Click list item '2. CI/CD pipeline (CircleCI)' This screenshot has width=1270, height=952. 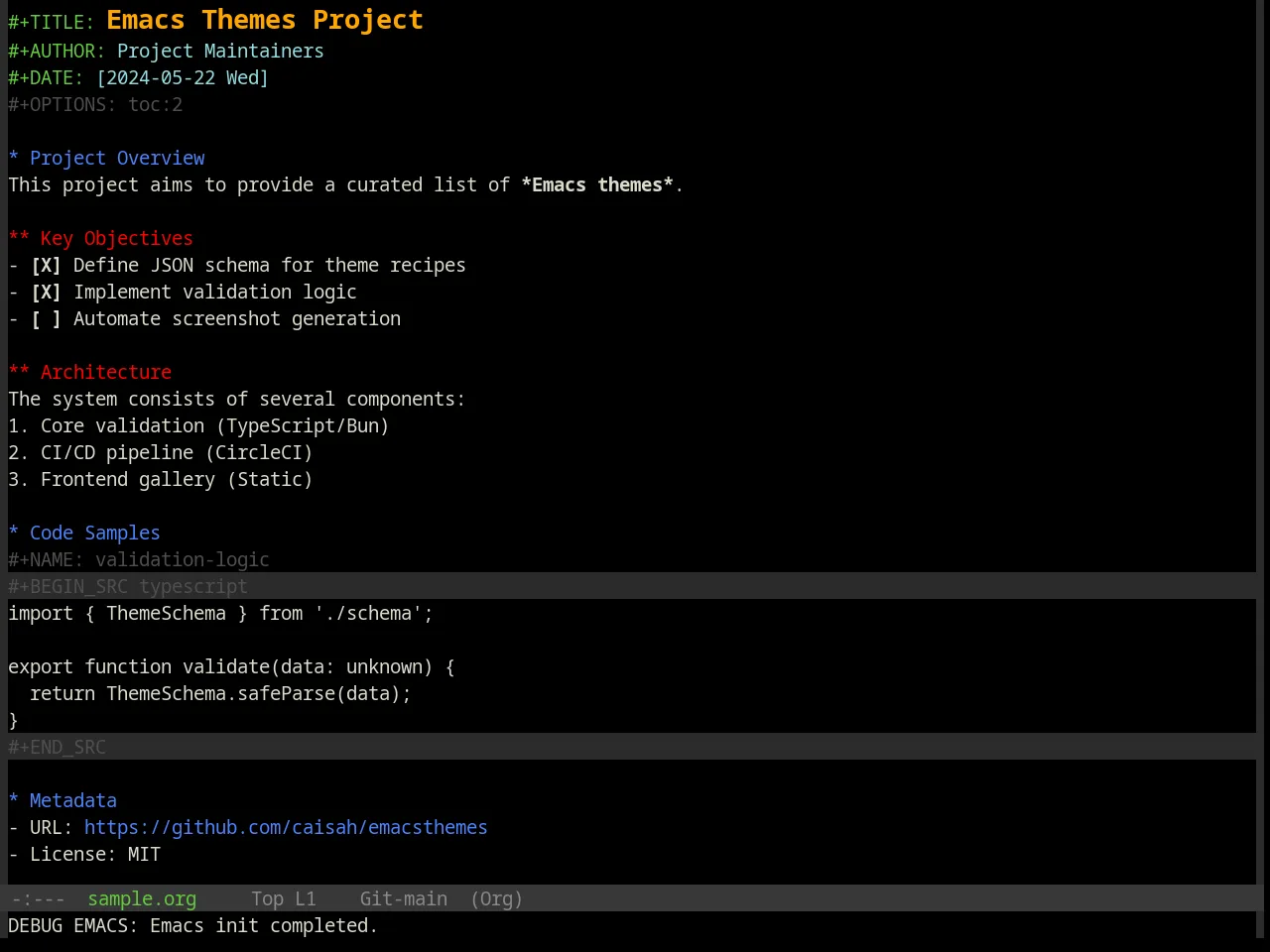(161, 453)
